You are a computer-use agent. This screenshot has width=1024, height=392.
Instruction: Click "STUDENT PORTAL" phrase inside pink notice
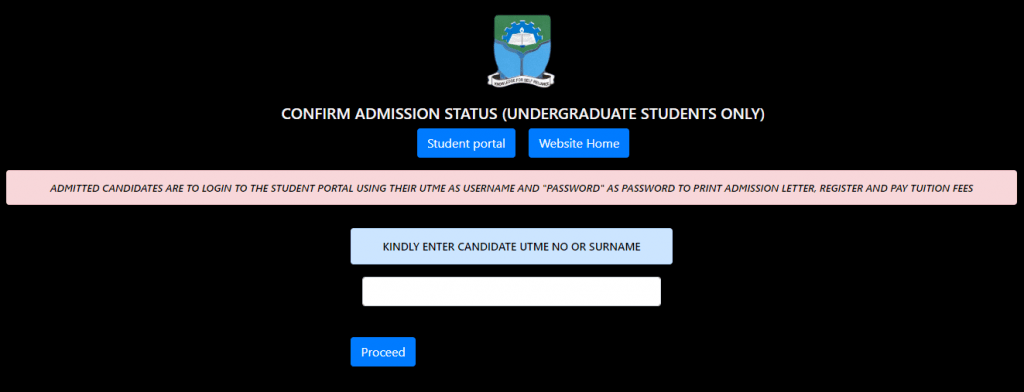346,189
